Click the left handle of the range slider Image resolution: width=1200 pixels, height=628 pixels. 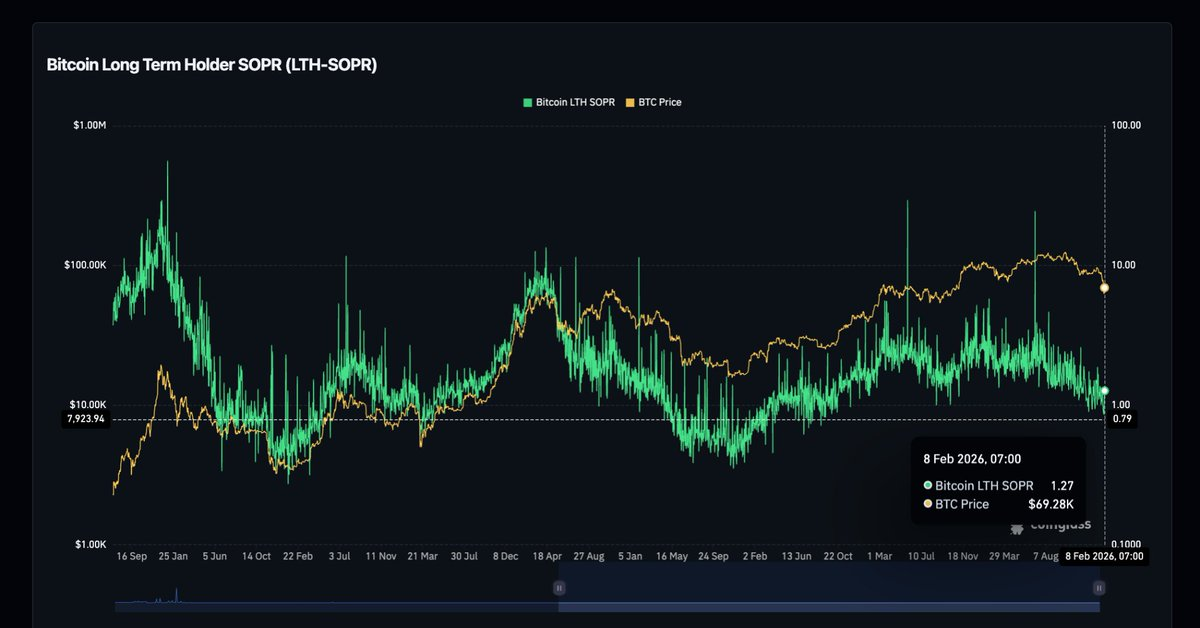pos(559,588)
